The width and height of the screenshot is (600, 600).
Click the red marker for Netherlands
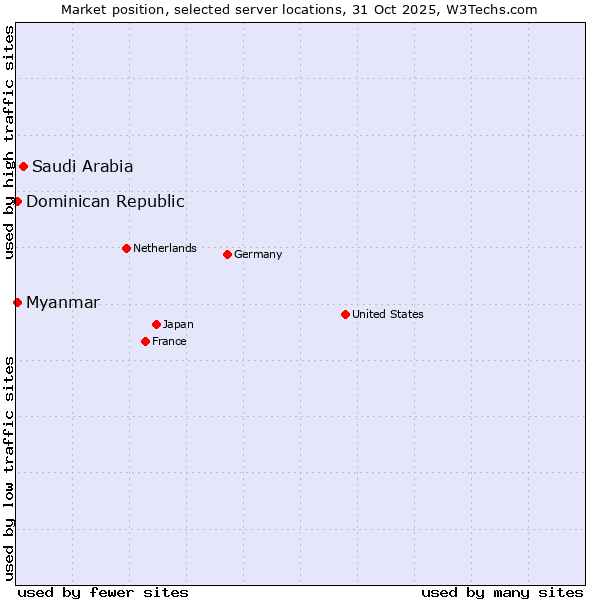click(126, 248)
